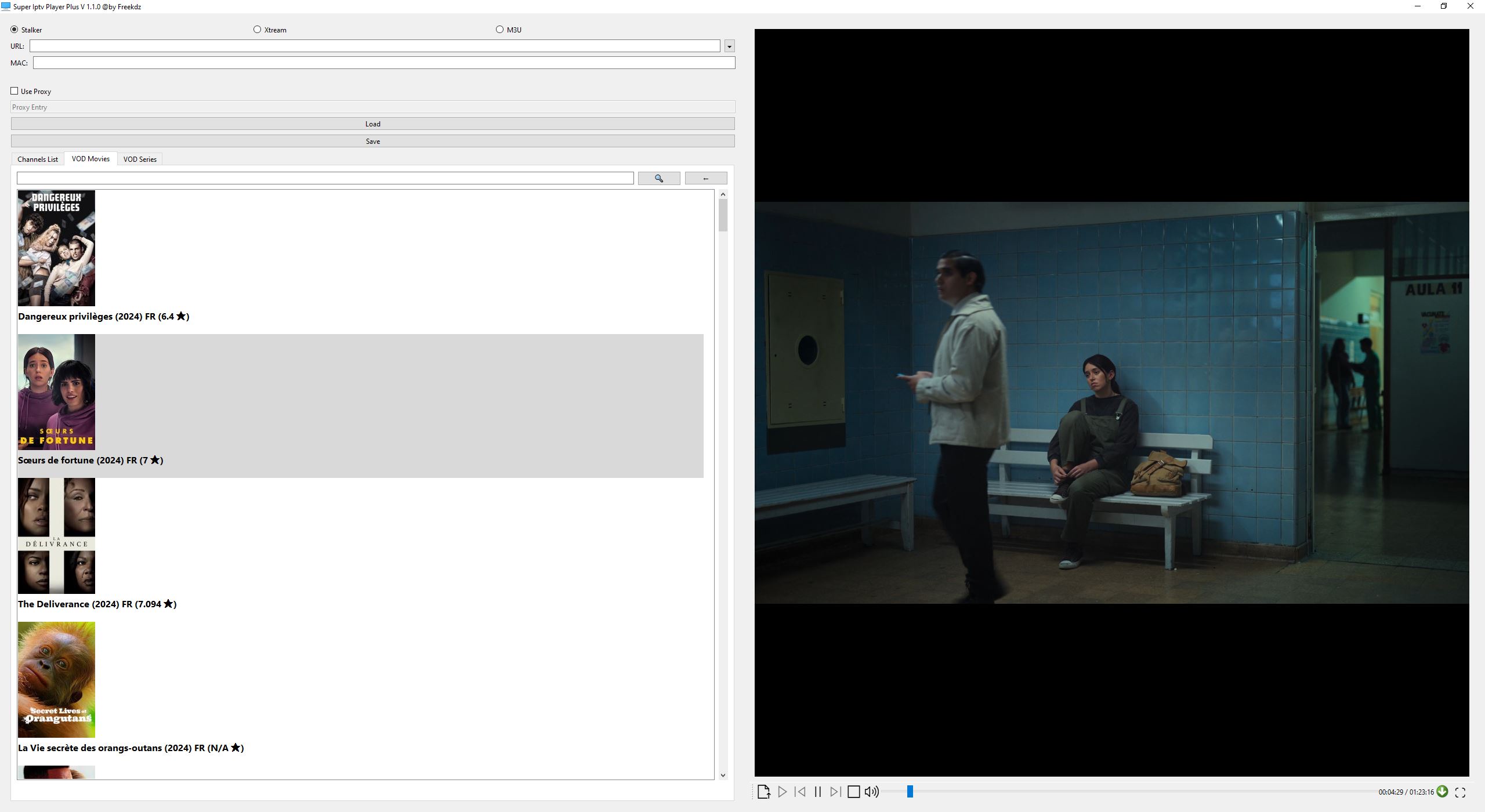Click in the URL input field
The image size is (1485, 812).
coord(375,46)
